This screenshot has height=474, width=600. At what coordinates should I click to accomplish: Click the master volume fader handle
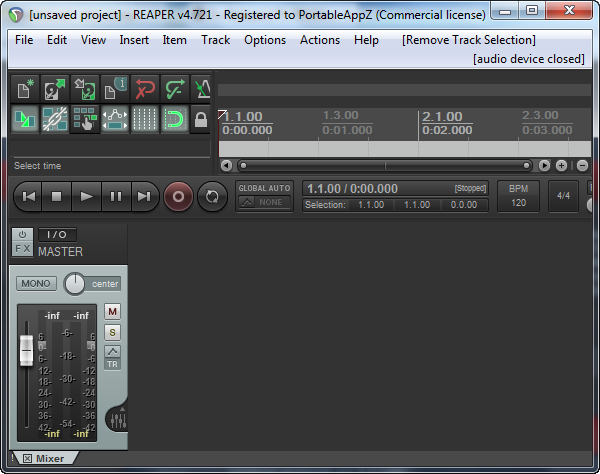coord(26,350)
